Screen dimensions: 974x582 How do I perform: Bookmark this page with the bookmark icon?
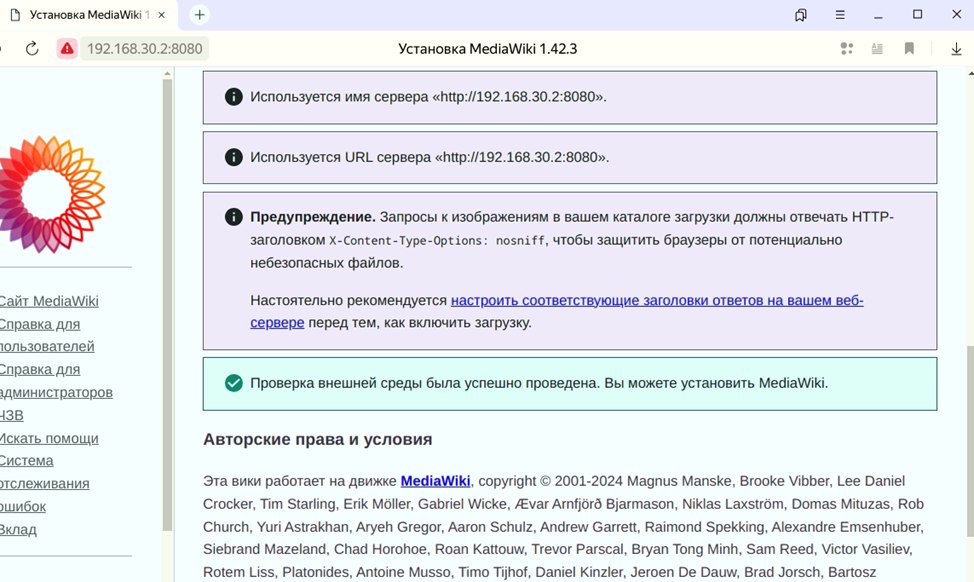click(x=909, y=48)
